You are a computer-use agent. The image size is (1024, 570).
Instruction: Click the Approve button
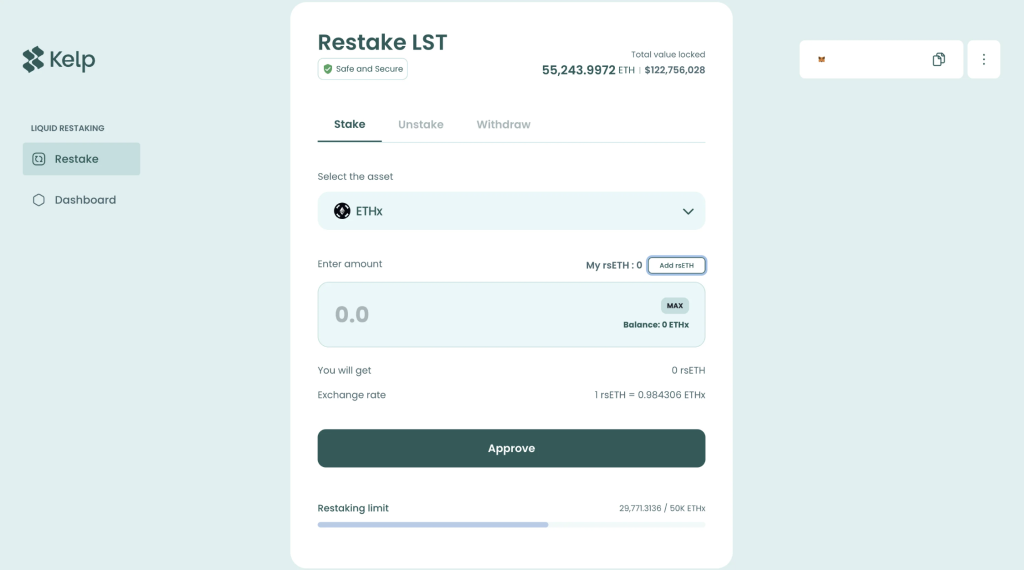(x=511, y=448)
